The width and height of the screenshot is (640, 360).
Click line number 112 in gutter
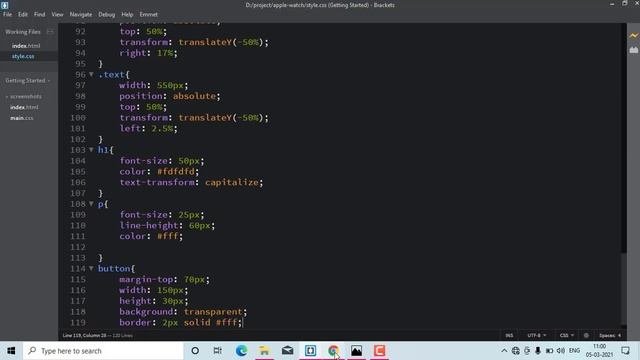78,247
